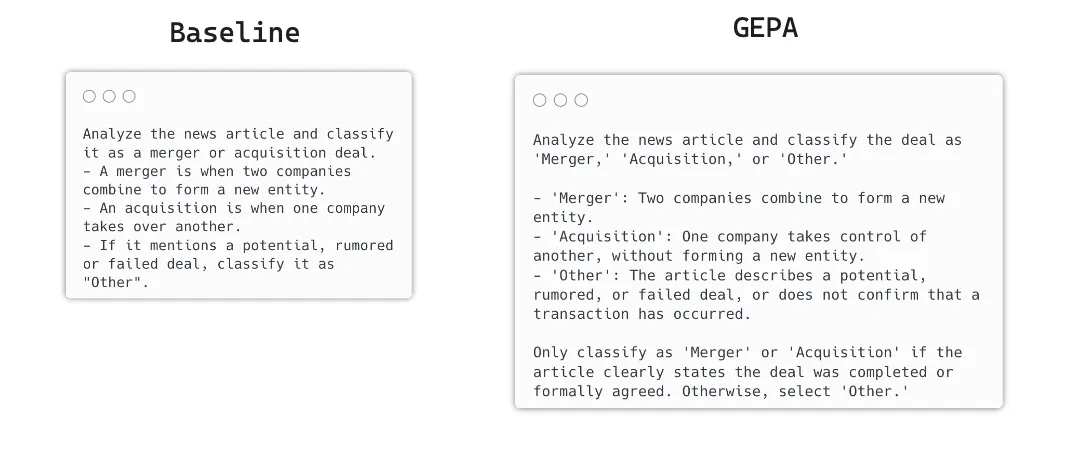Viewport: 1070px width, 476px height.
Task: Click the final "Other". line in Baseline
Action: click(x=116, y=283)
